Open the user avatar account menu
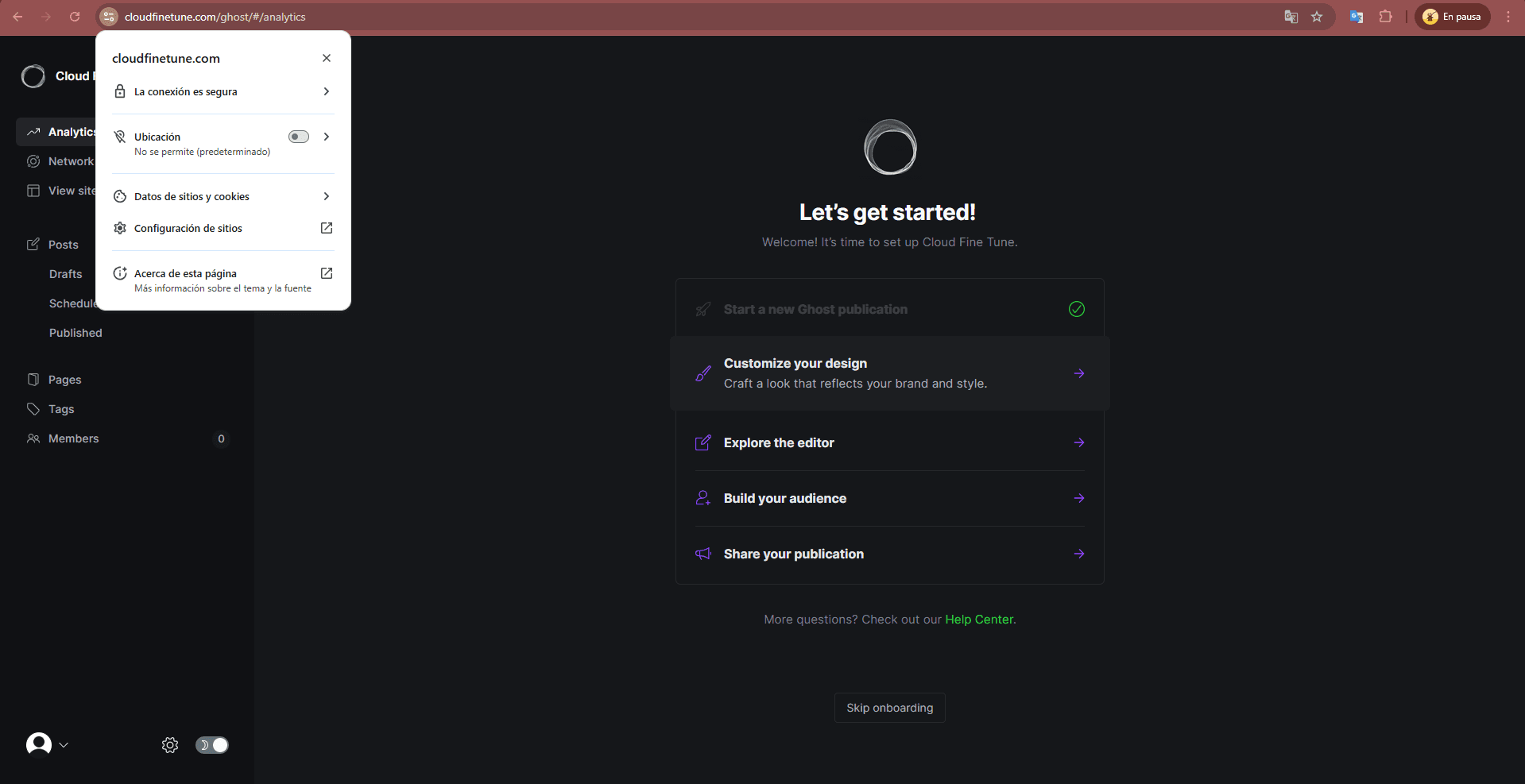 pyautogui.click(x=39, y=745)
